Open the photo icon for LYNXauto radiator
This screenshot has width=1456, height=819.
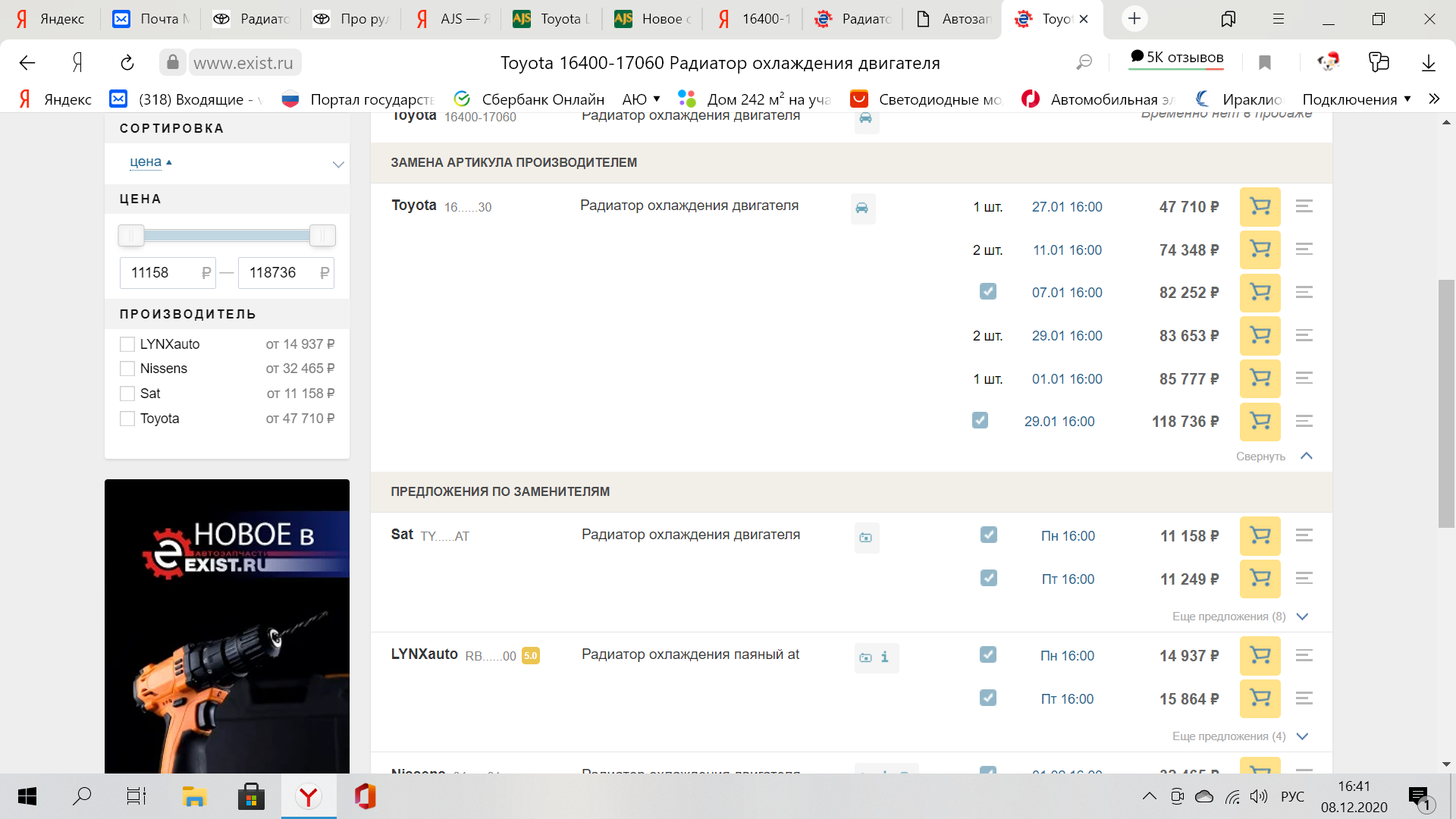(x=865, y=657)
